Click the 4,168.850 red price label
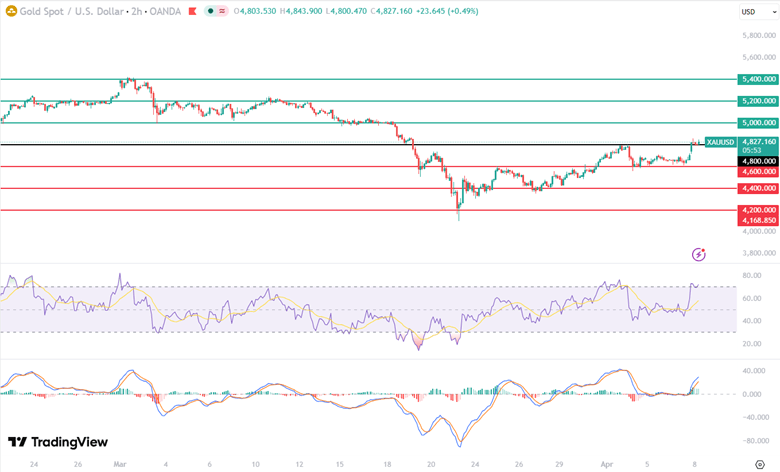This screenshot has height=472, width=780. (757, 220)
